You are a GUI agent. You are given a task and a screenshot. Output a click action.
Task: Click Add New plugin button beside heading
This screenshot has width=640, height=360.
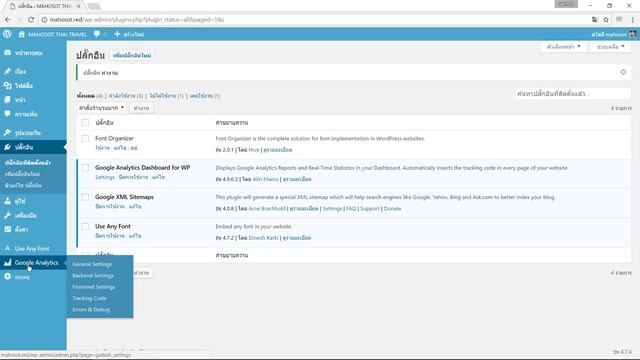click(132, 55)
